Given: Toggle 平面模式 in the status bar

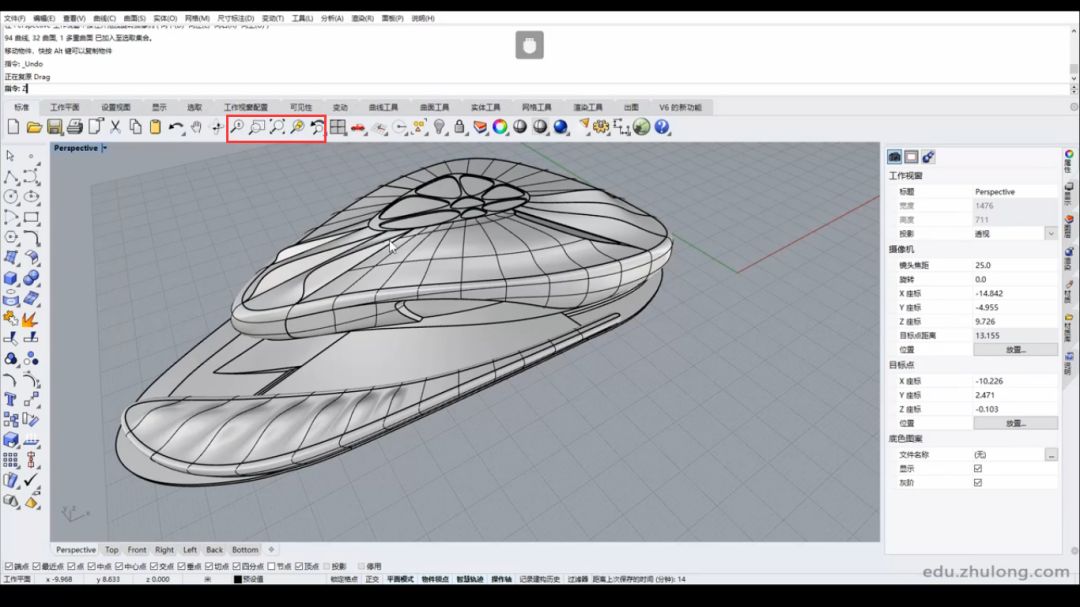Looking at the screenshot, I should coord(400,579).
